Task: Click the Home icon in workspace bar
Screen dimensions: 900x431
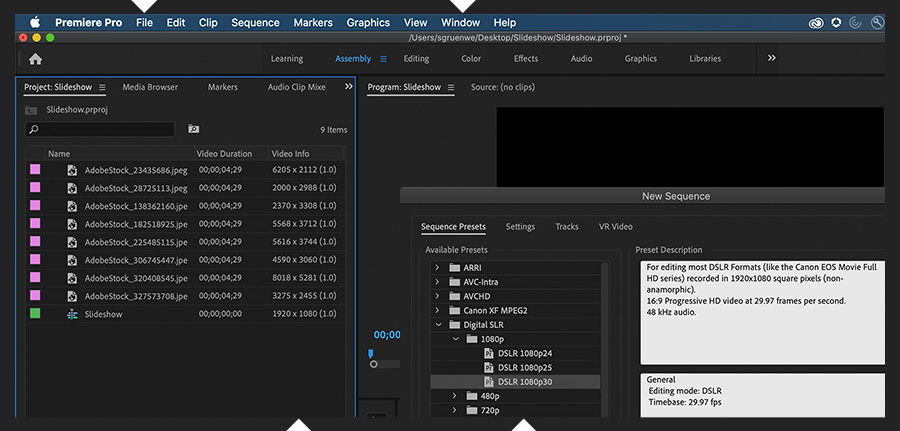Action: click(x=35, y=59)
